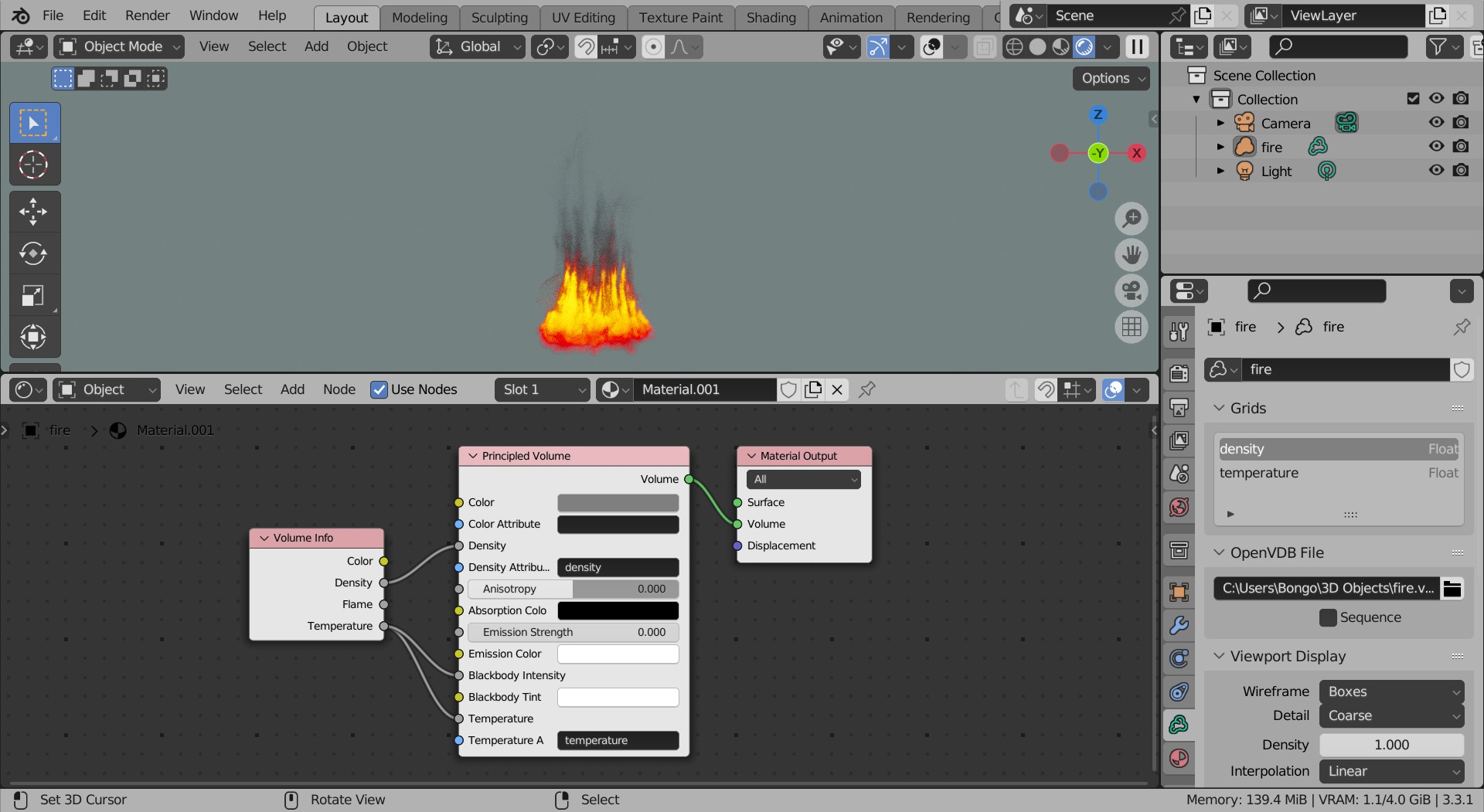The image size is (1484, 812).
Task: Open the Object Constraints properties tab
Action: tap(1179, 691)
